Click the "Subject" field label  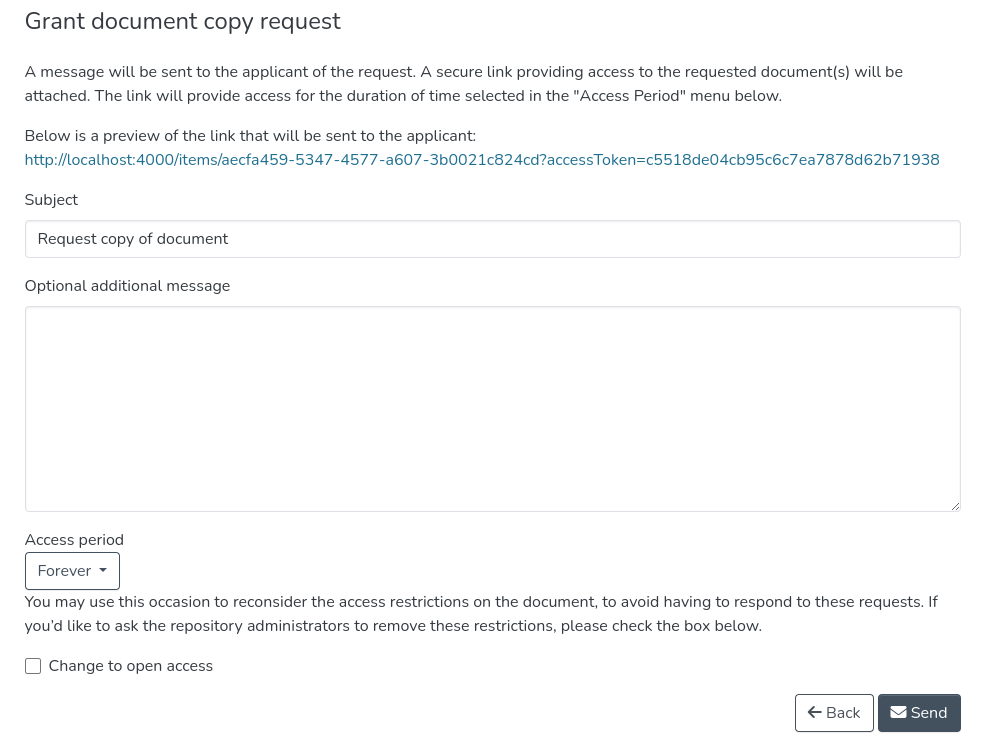tap(51, 200)
